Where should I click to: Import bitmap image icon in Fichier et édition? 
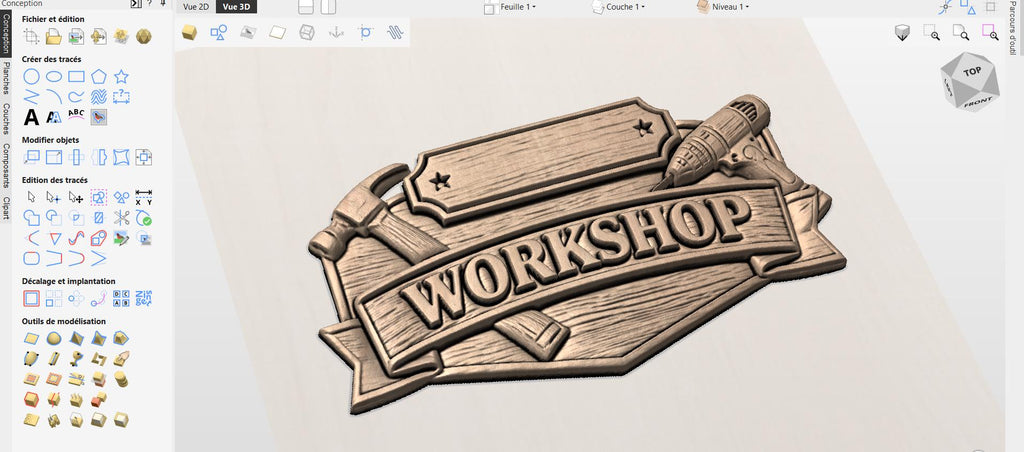[x=76, y=37]
